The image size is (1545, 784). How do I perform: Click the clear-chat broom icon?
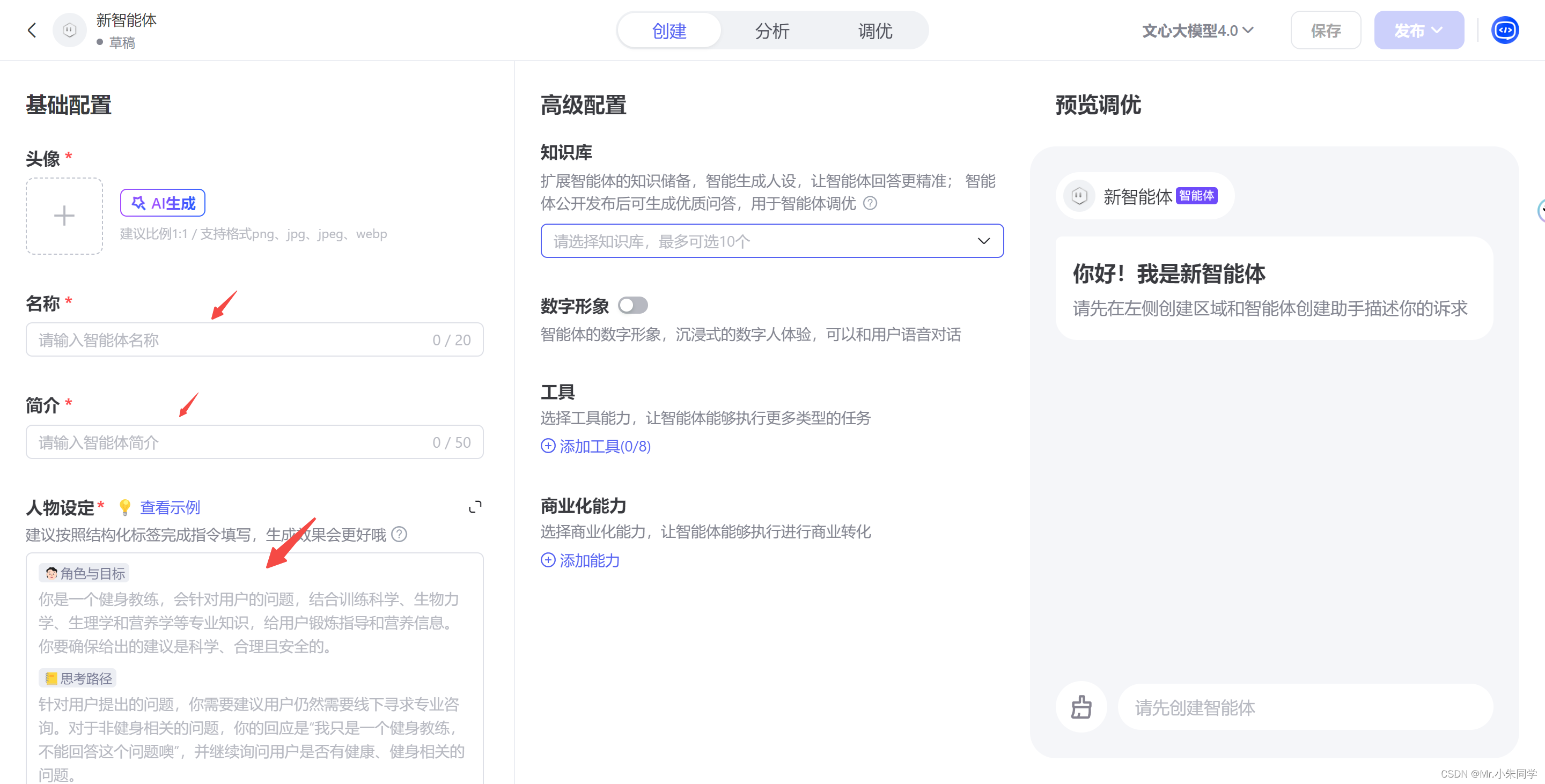click(x=1081, y=707)
